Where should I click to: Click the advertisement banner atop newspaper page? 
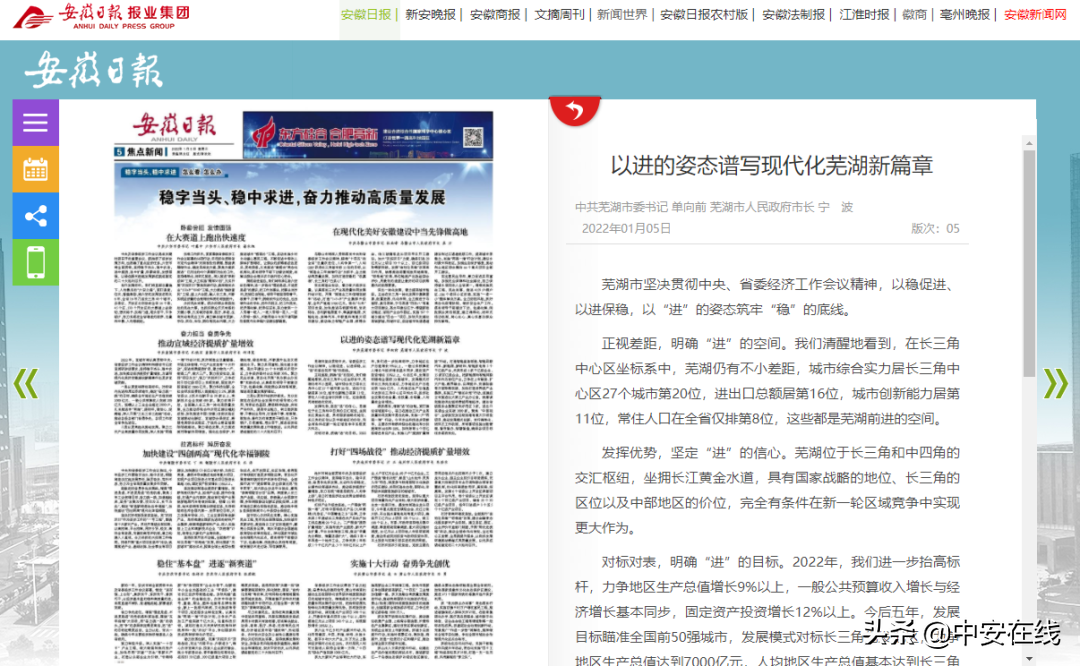tap(368, 135)
